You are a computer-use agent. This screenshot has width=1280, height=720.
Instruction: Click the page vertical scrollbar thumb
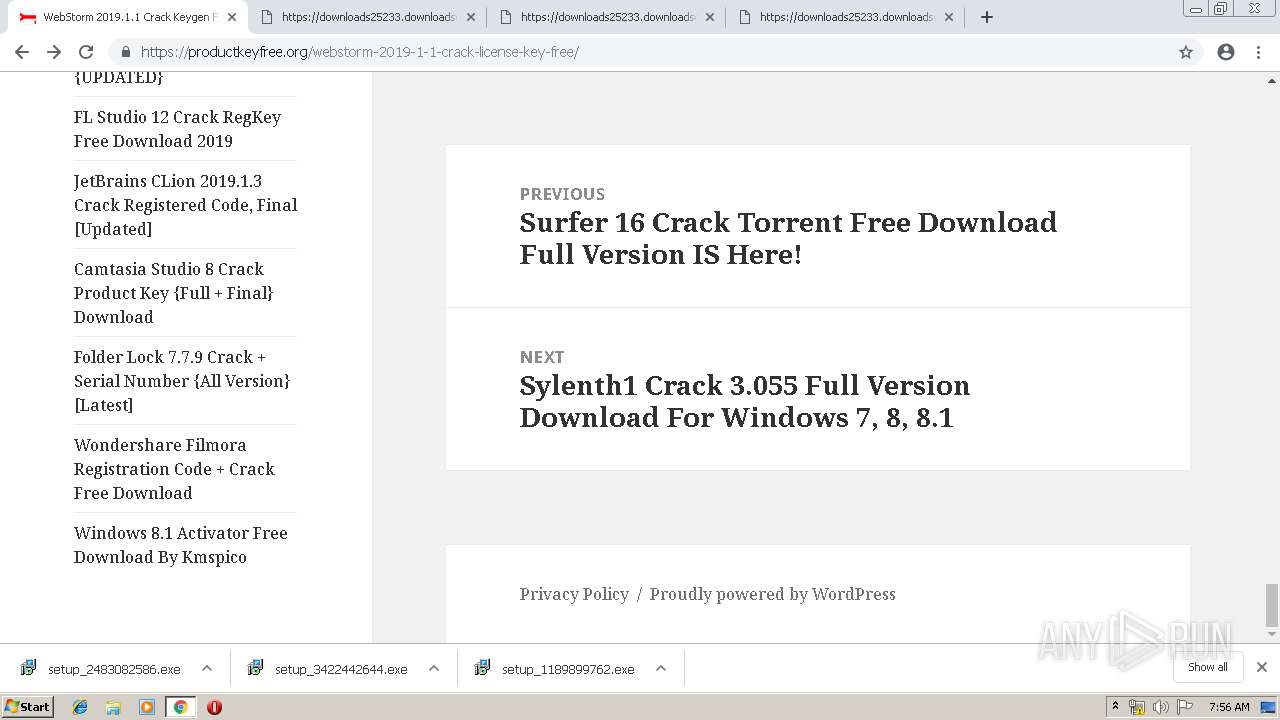pos(1272,604)
